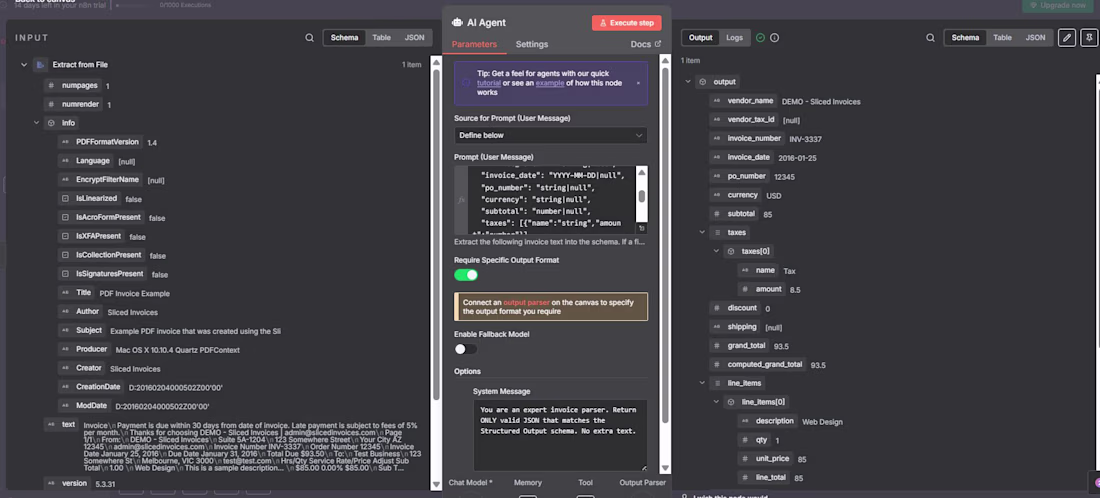Click the object icon beside taxes[0]
The height and width of the screenshot is (498, 1100).
[731, 251]
